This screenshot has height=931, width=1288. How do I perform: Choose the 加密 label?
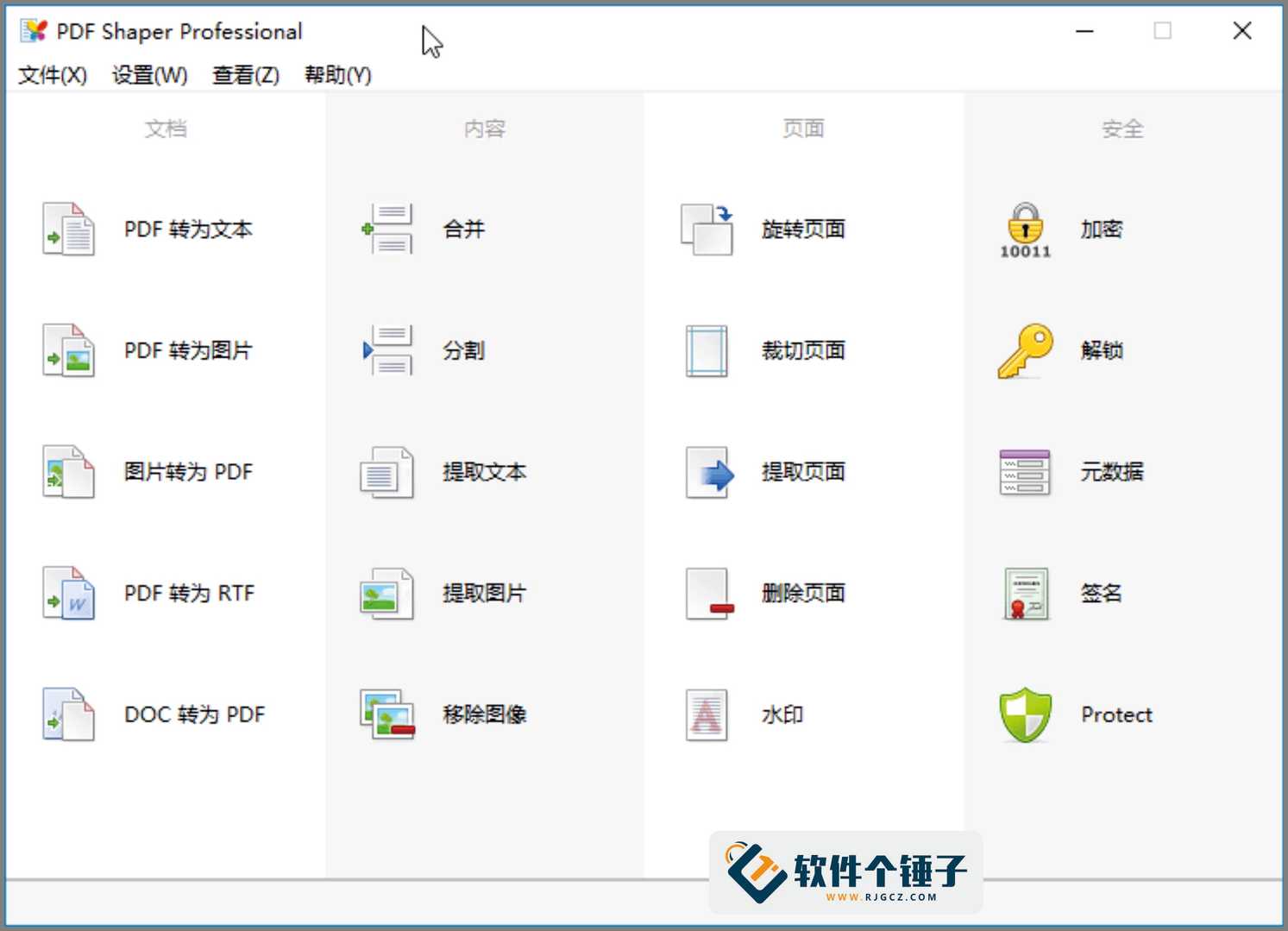click(x=1102, y=230)
